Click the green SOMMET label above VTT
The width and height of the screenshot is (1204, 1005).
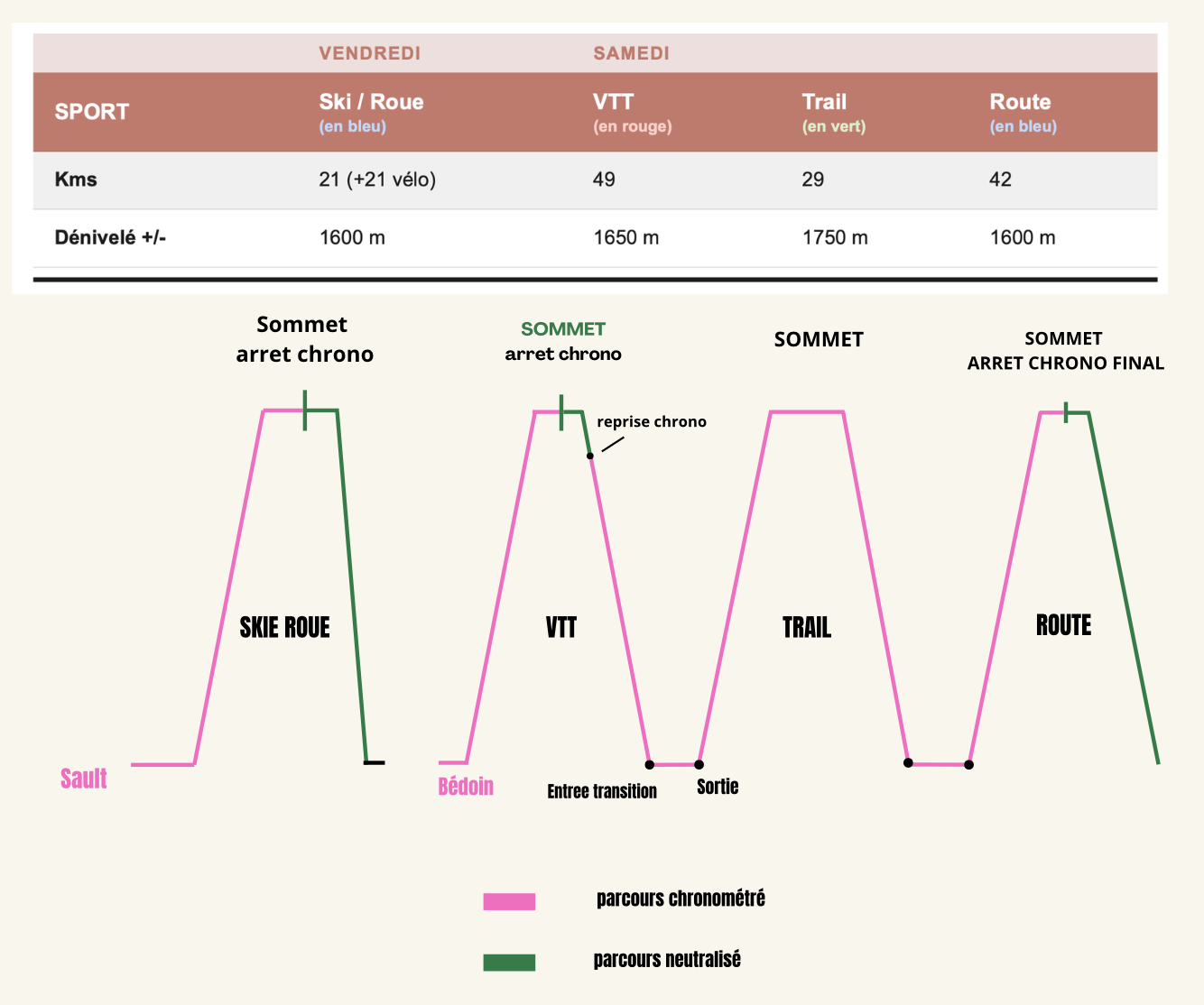pyautogui.click(x=563, y=329)
